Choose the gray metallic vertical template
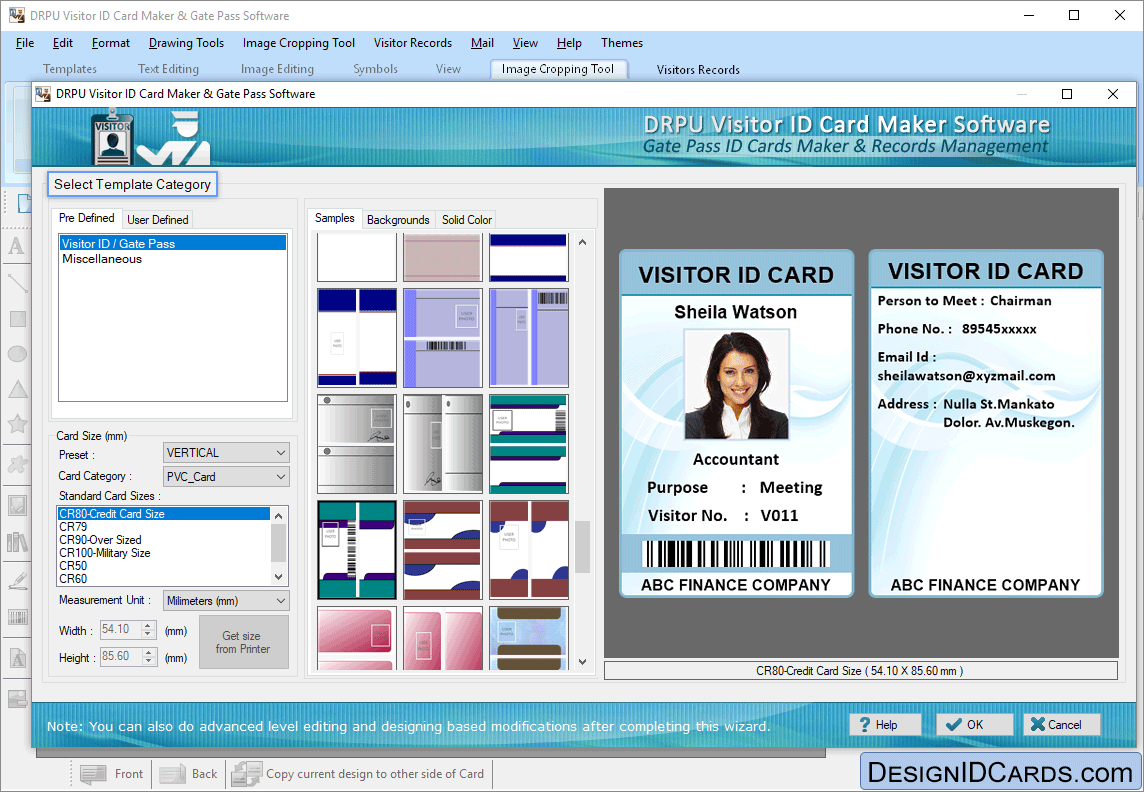Screen dimensions: 1144x792 pos(443,444)
